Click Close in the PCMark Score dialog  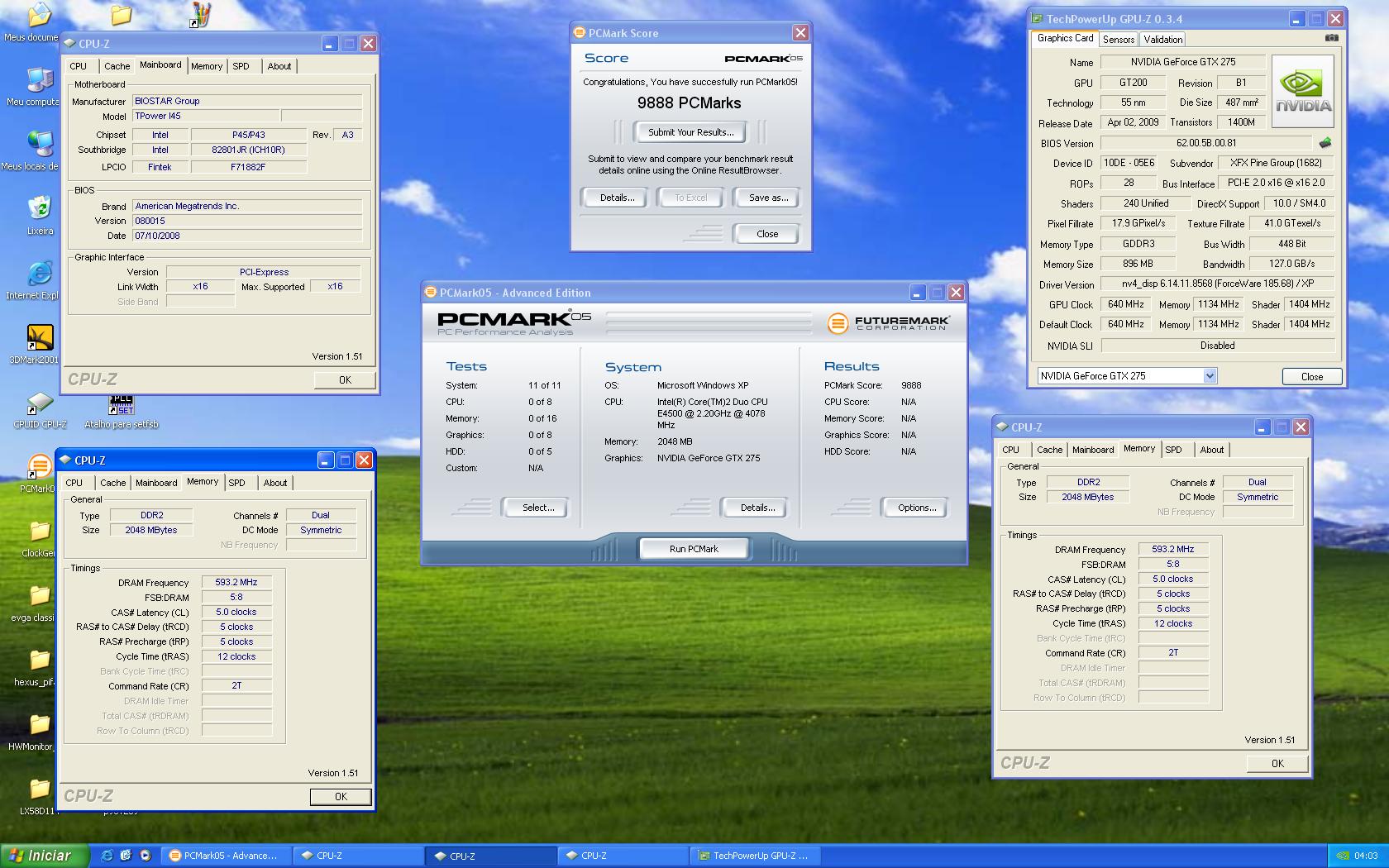coord(767,234)
